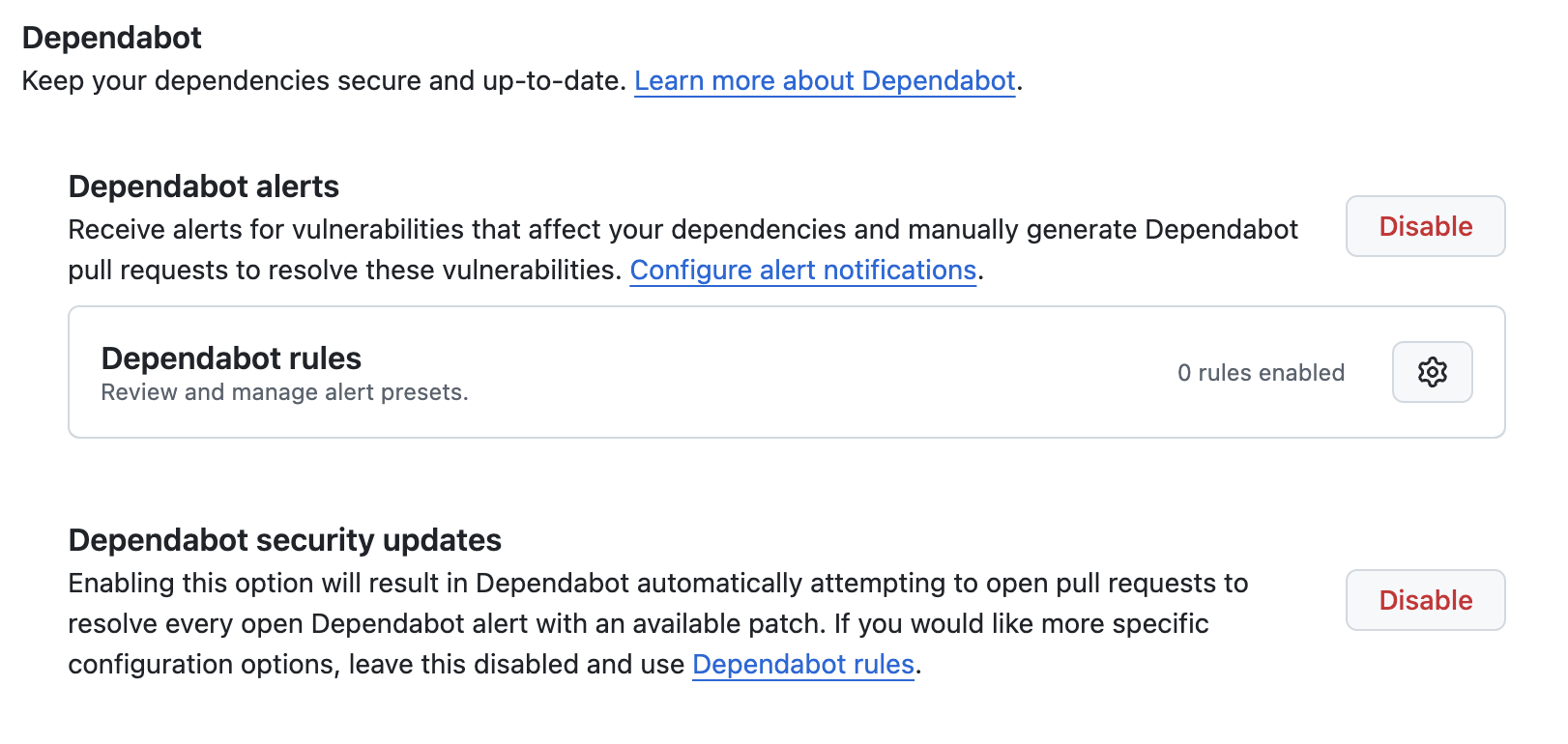Click "pull requests to resolve these vulnerabilities" text
1568x744 pixels.
344,271
